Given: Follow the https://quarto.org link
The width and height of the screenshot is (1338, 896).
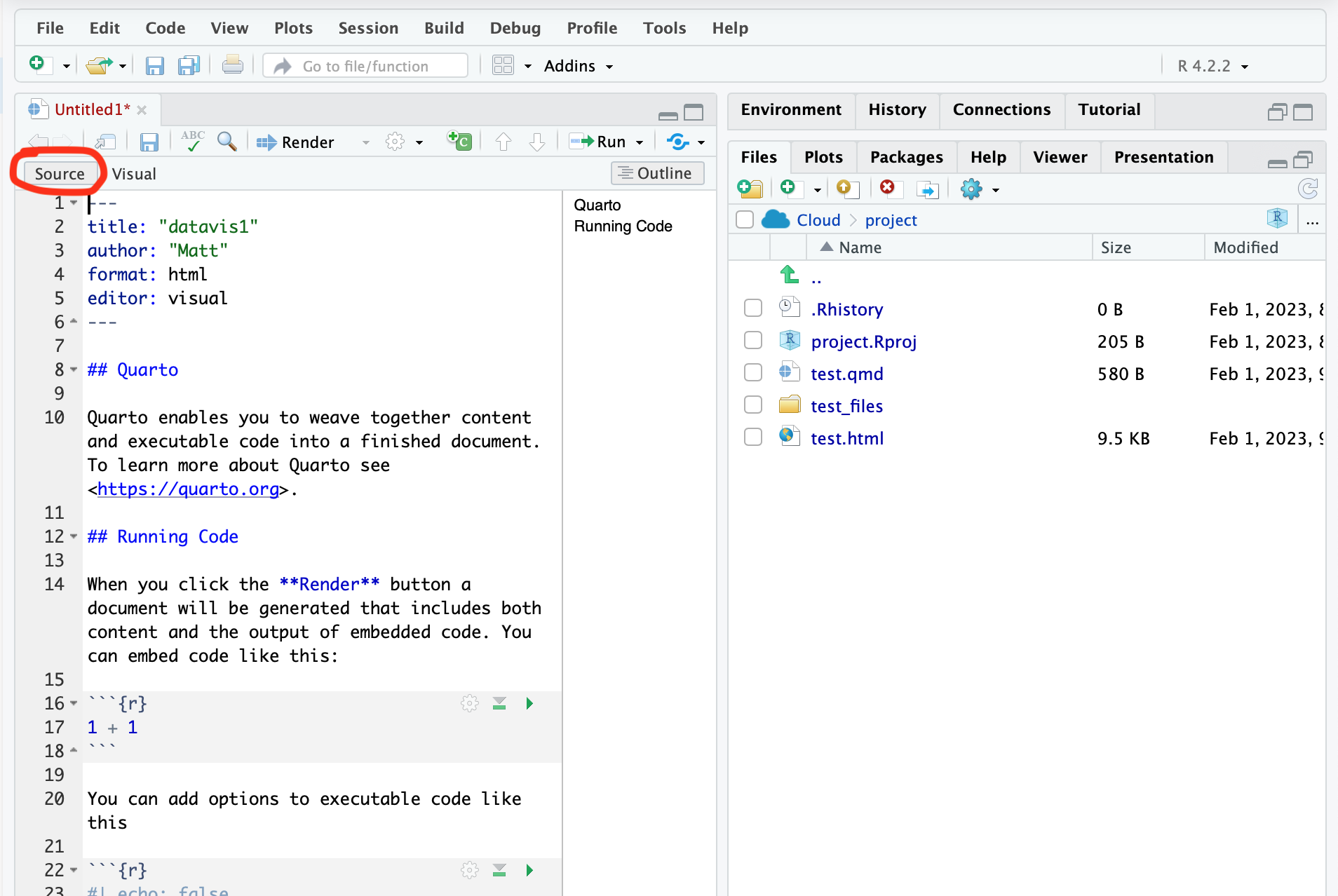Looking at the screenshot, I should click(188, 489).
